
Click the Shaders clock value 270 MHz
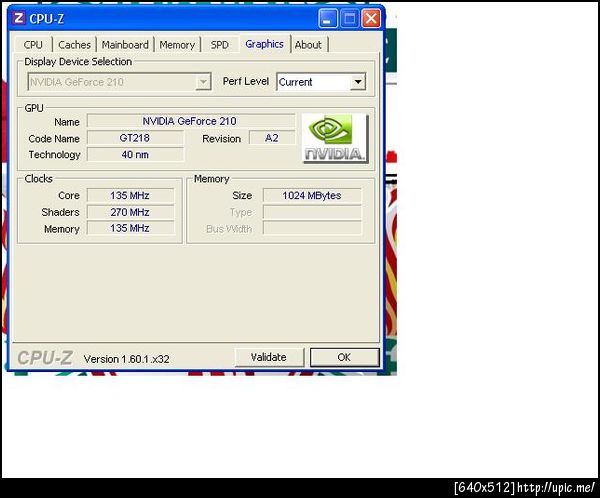pos(130,212)
